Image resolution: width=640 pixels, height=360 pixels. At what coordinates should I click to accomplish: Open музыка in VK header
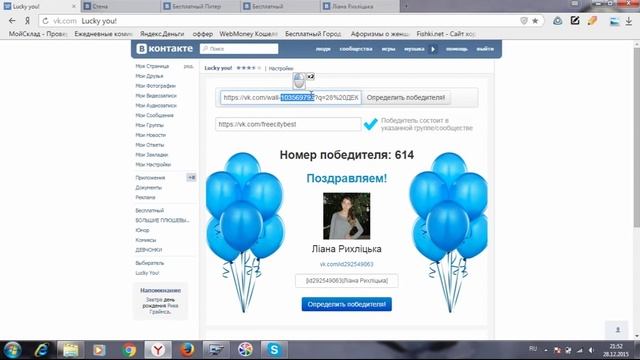[x=414, y=49]
